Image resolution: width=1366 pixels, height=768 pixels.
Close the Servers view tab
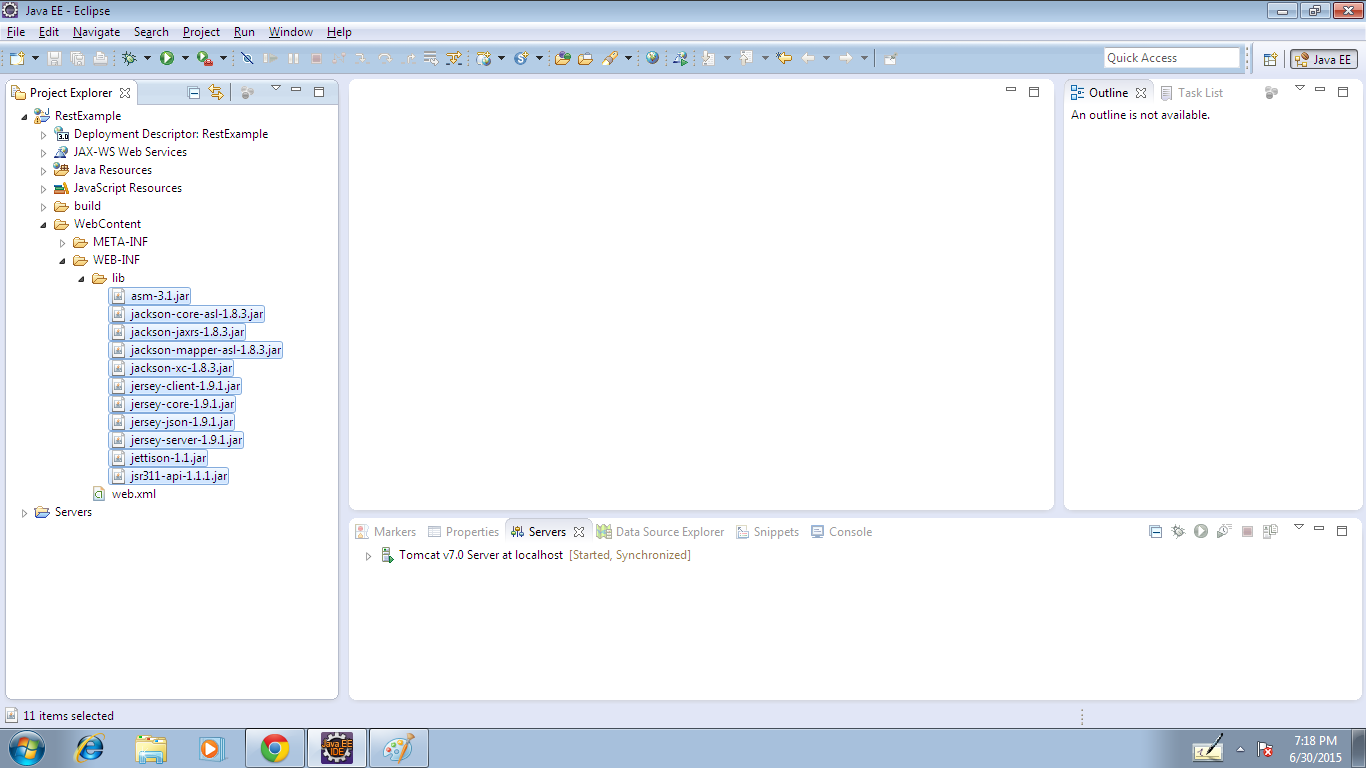coord(579,532)
